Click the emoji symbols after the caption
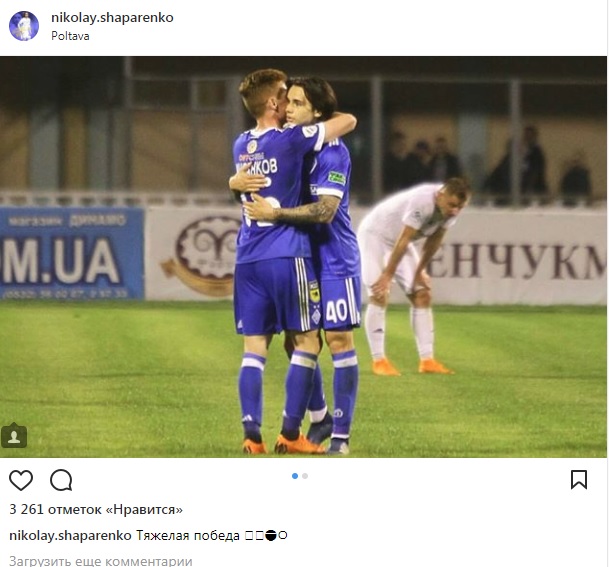This screenshot has height=567, width=609. (266, 536)
